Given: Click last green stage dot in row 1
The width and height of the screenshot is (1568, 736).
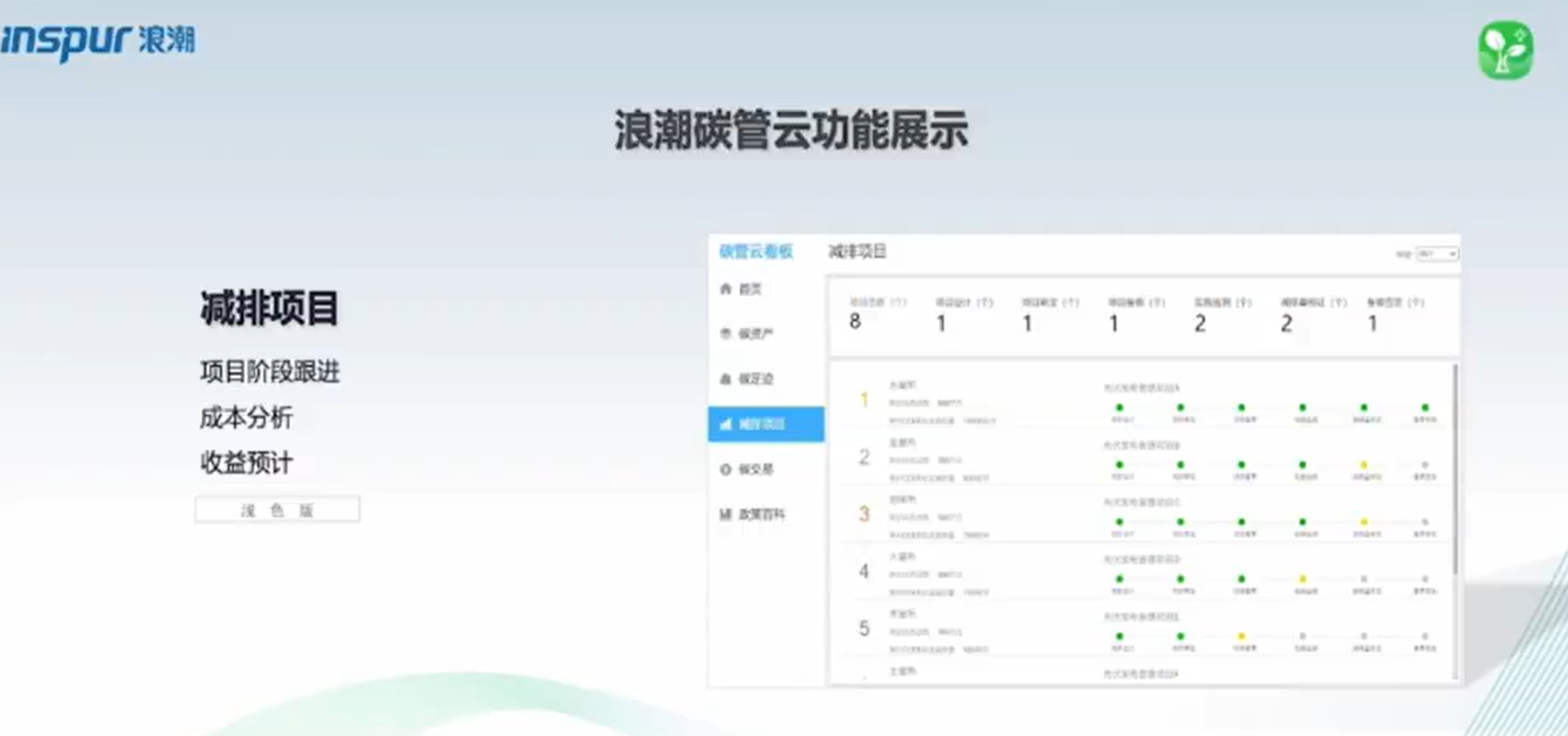Looking at the screenshot, I should (1425, 408).
